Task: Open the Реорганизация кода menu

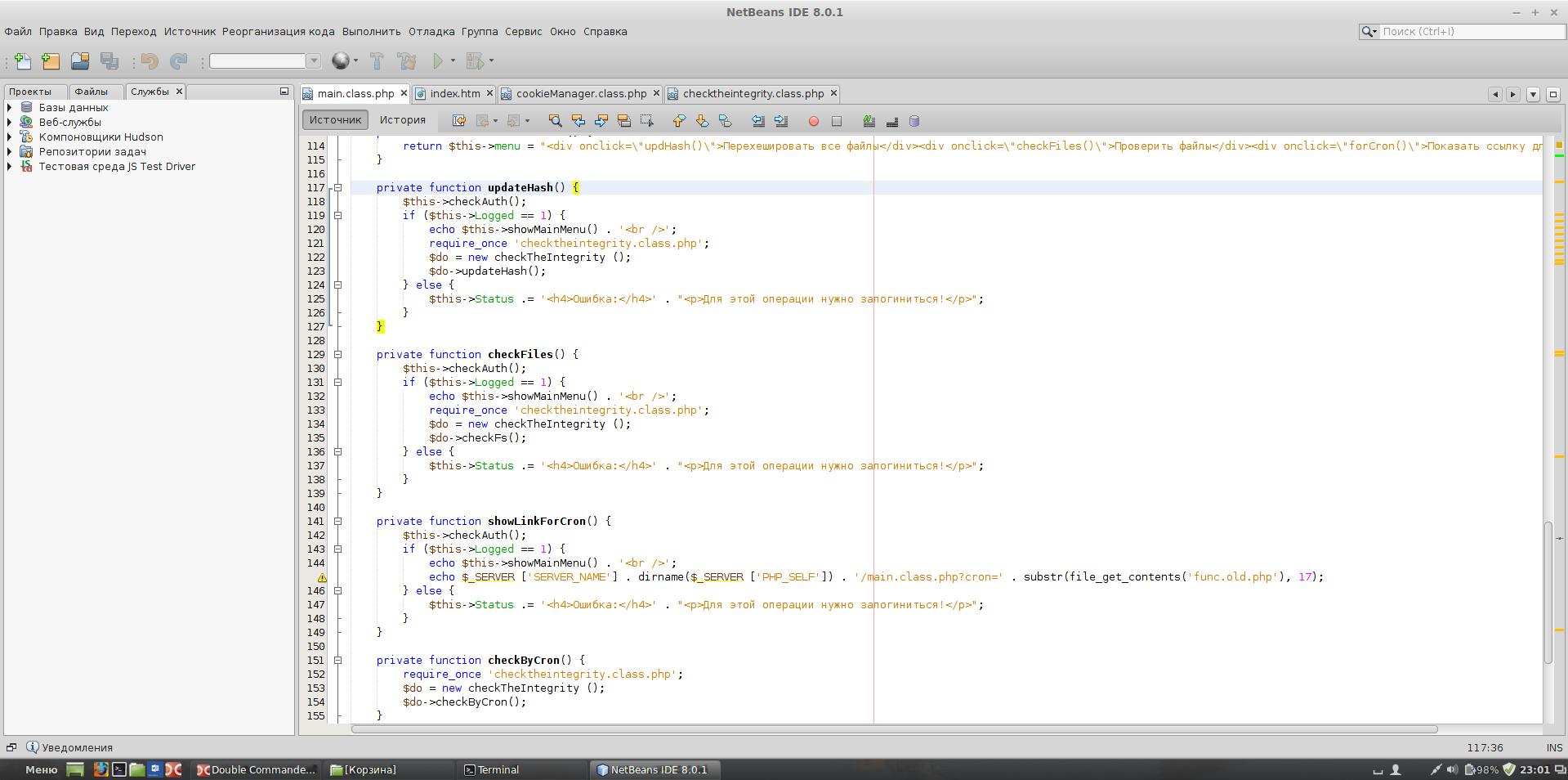Action: click(278, 32)
